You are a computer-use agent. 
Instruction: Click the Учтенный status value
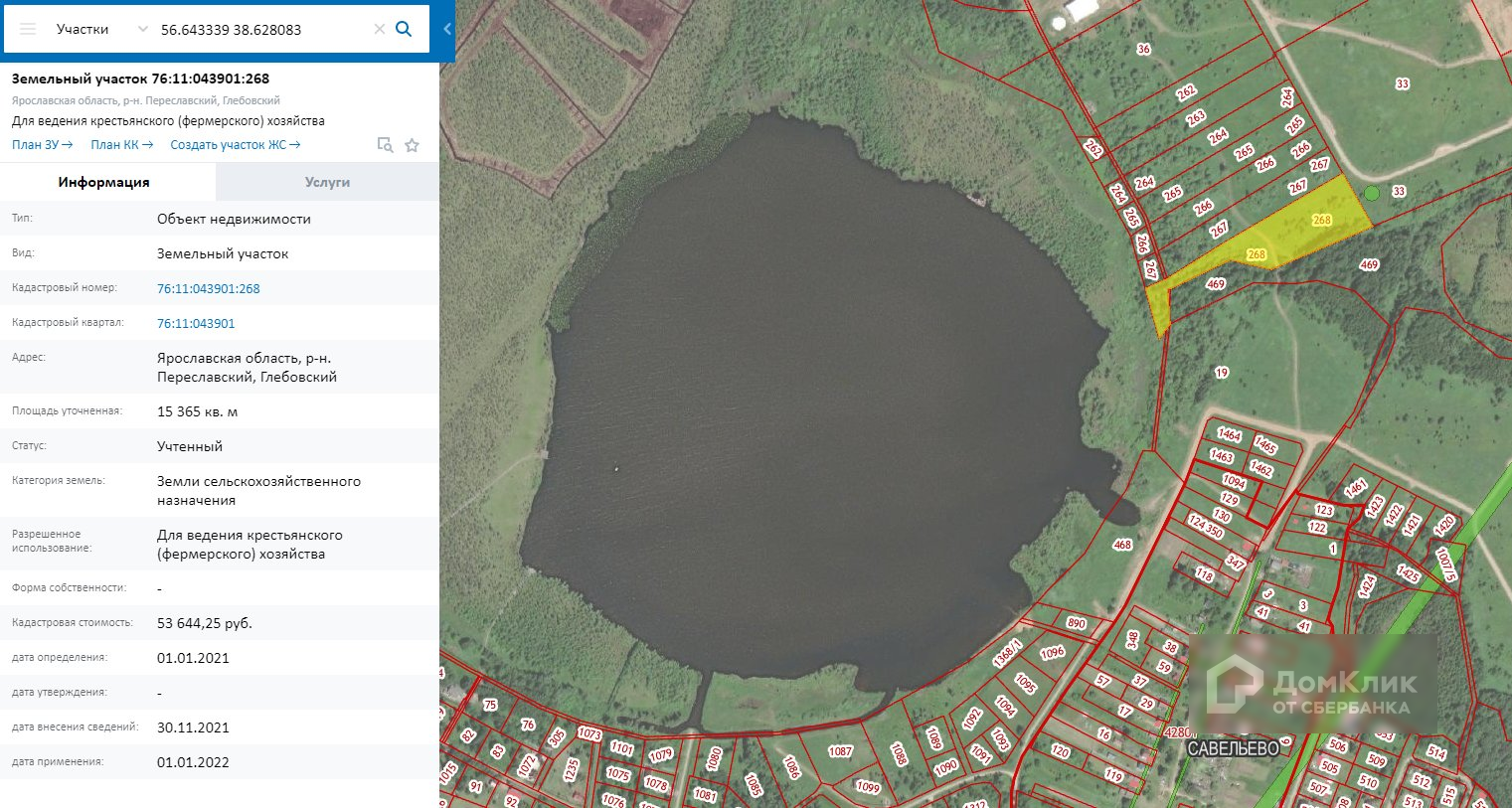pyautogui.click(x=190, y=446)
